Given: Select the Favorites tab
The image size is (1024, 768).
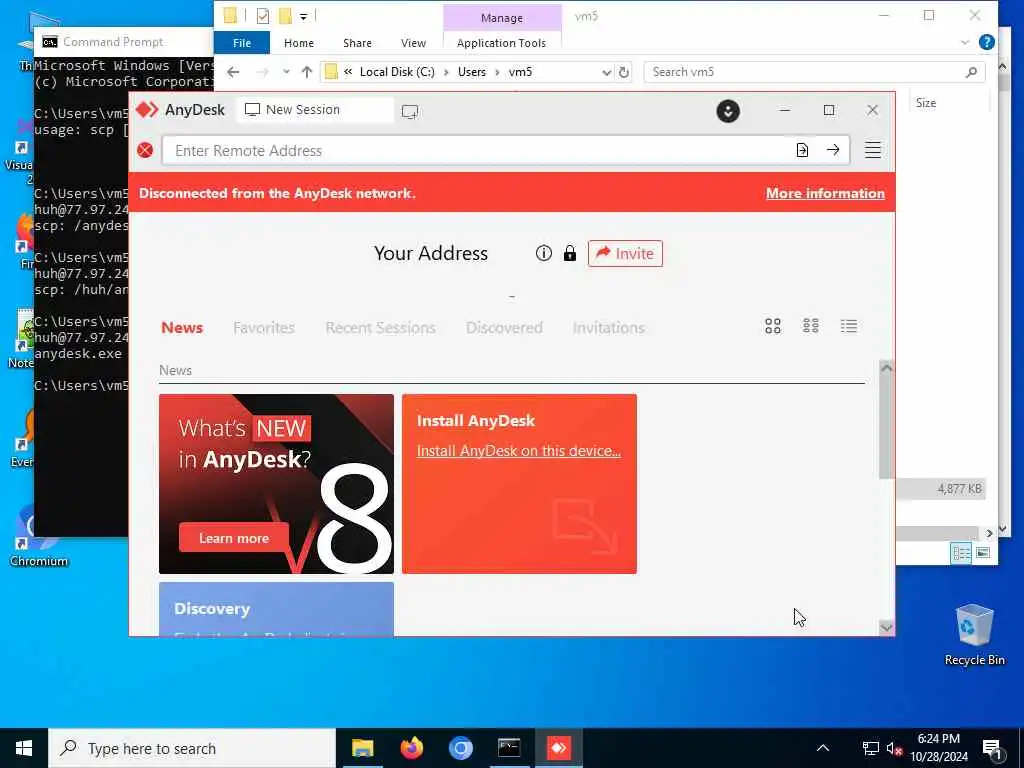Looking at the screenshot, I should [264, 327].
